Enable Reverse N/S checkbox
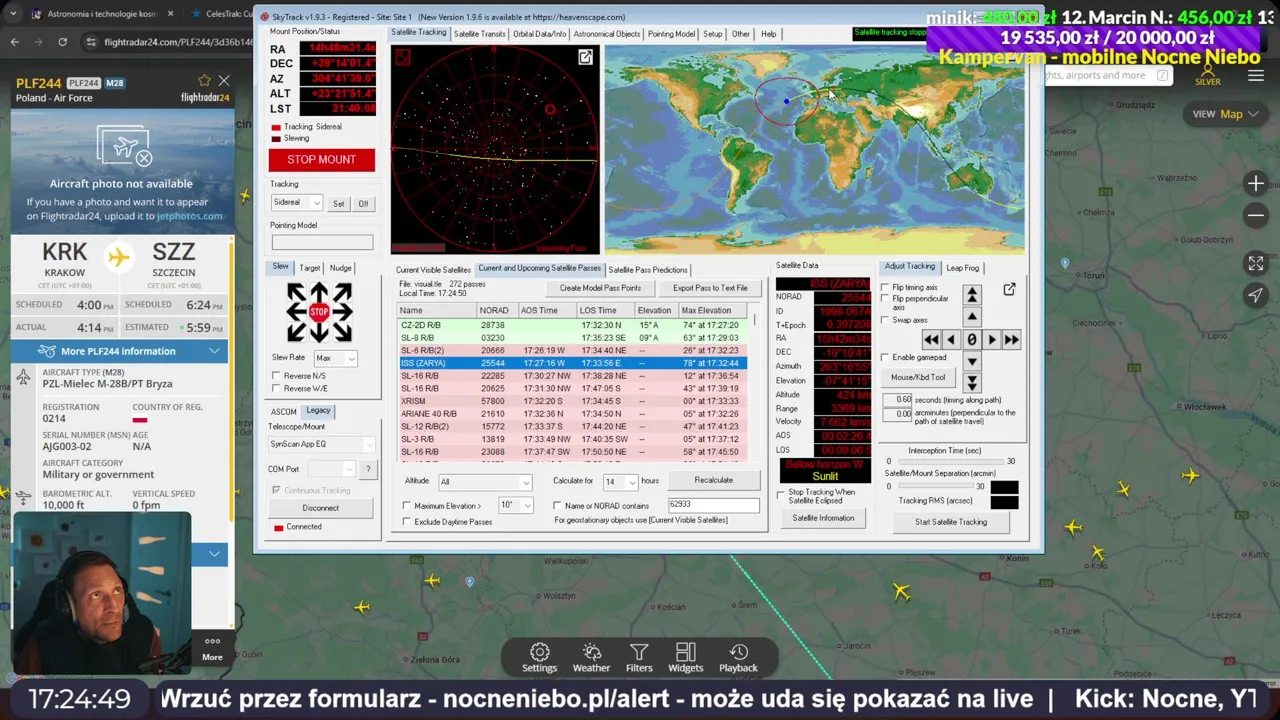 (x=276, y=376)
